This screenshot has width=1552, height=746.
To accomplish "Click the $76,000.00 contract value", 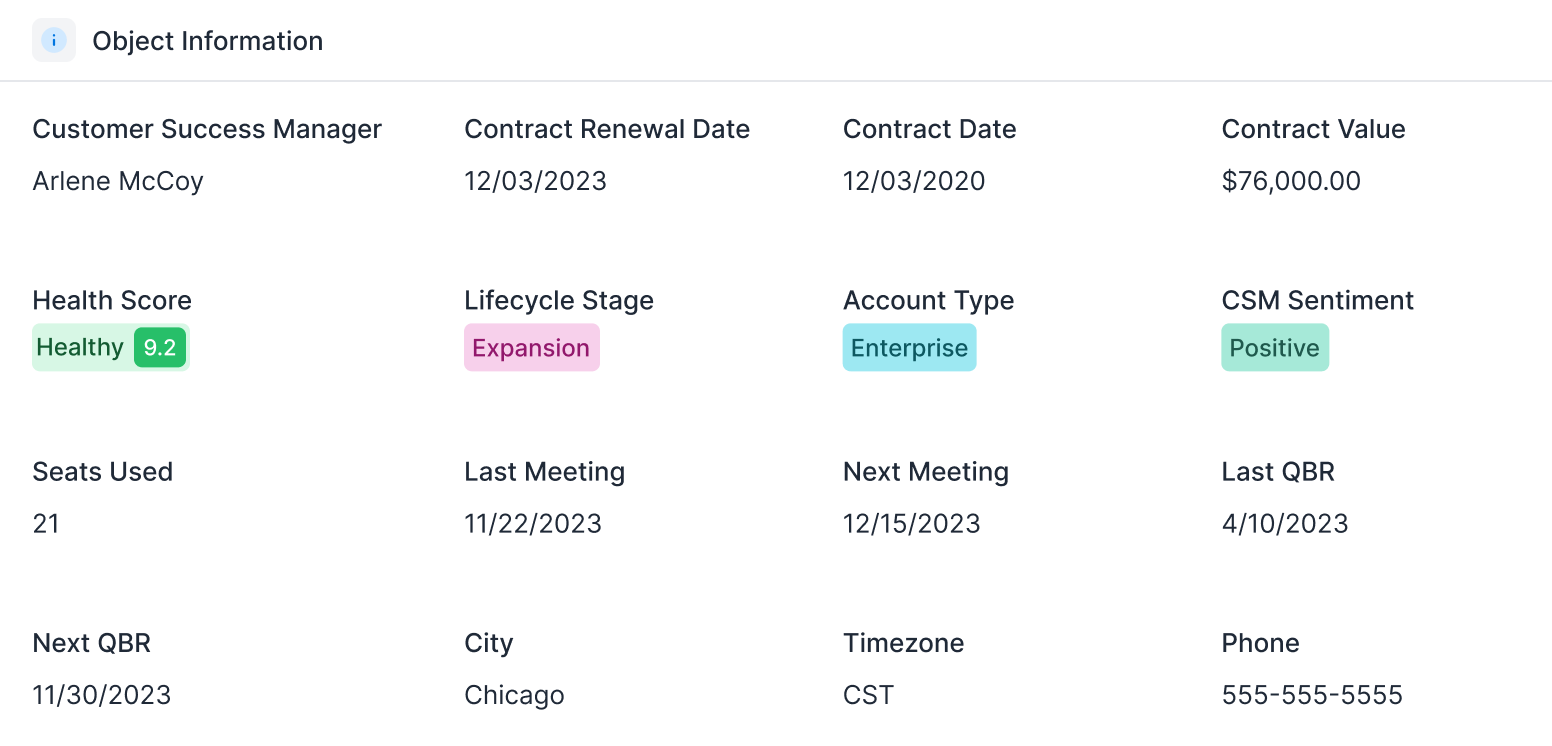I will (x=1291, y=181).
